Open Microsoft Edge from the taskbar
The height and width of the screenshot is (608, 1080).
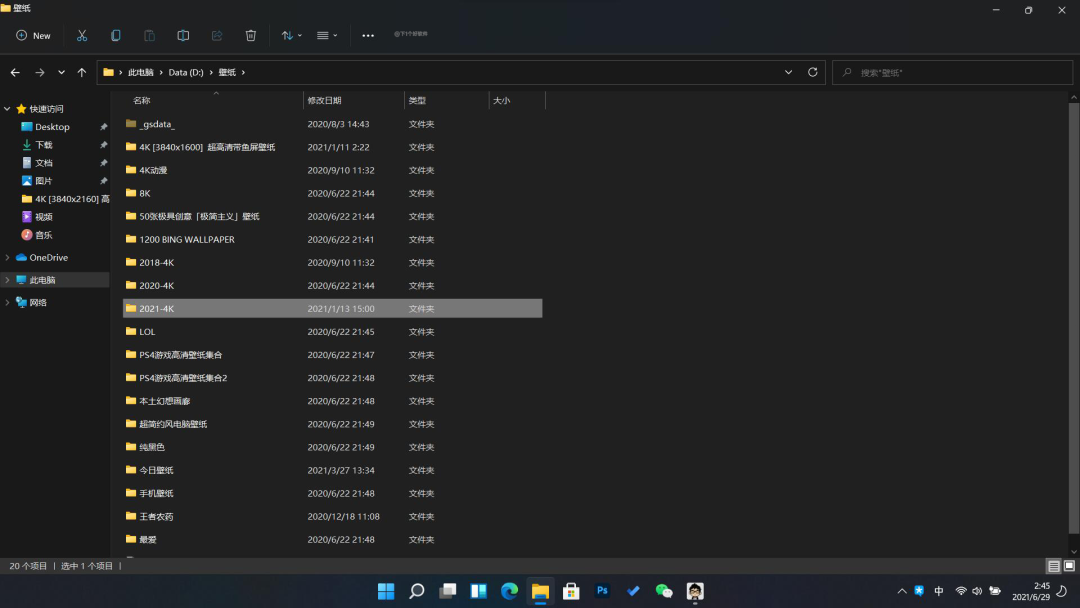[509, 591]
